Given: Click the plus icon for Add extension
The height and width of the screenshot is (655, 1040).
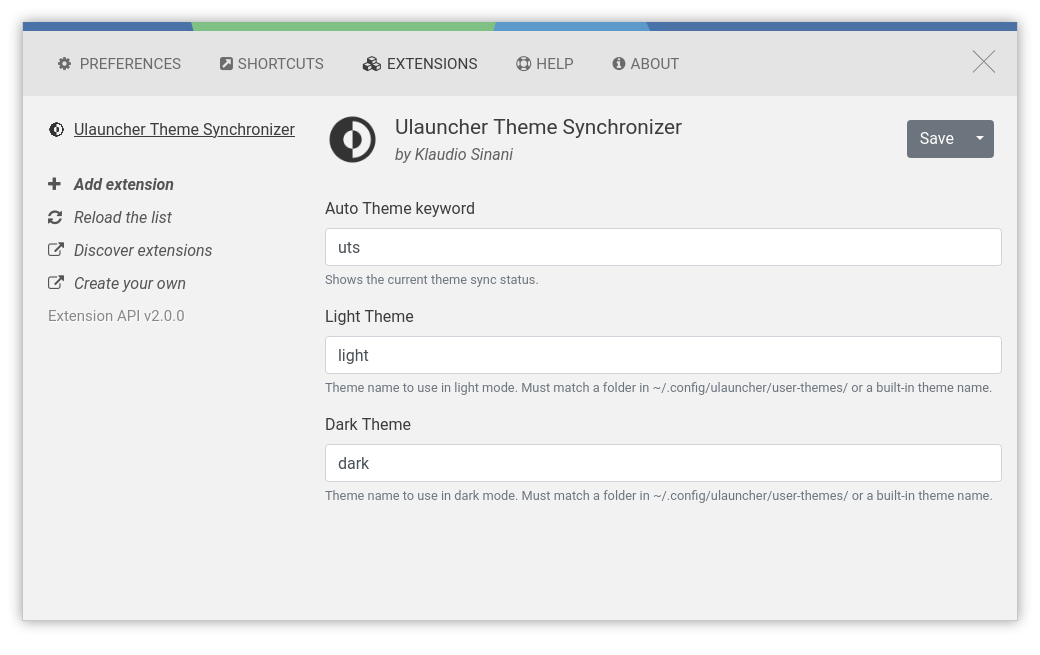Looking at the screenshot, I should coord(54,184).
